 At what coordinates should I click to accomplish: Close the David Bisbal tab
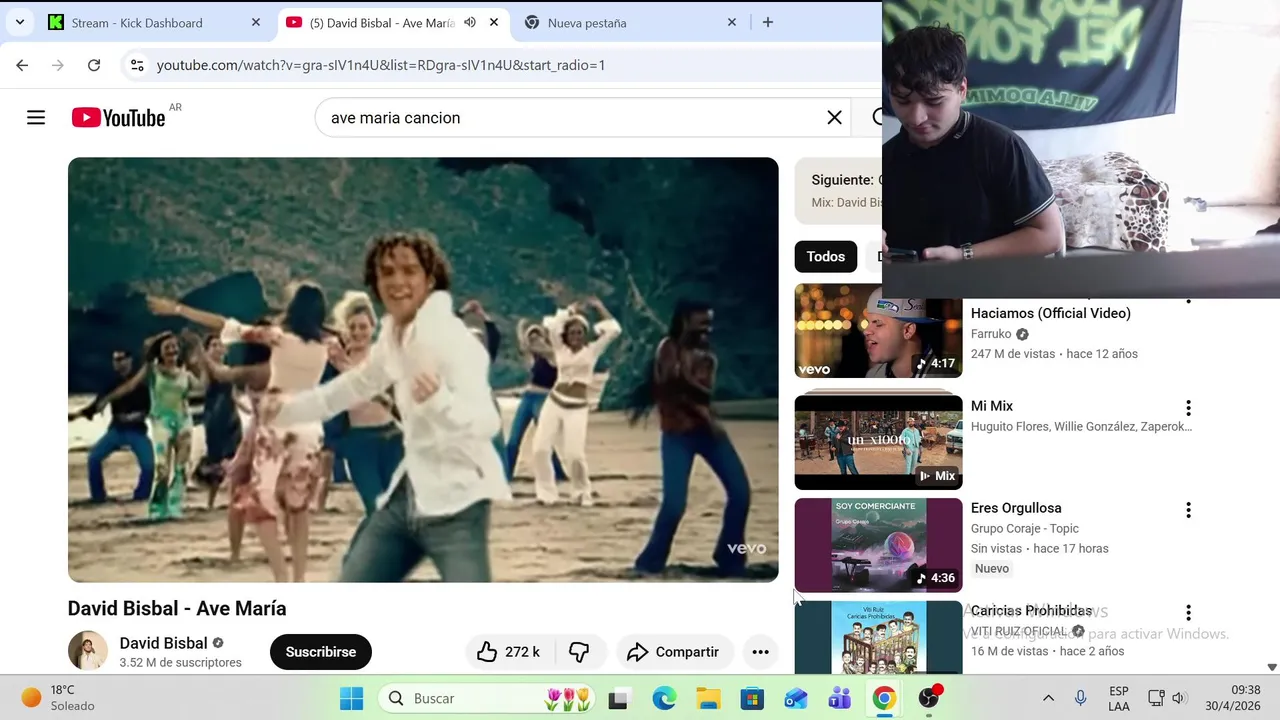click(x=494, y=22)
